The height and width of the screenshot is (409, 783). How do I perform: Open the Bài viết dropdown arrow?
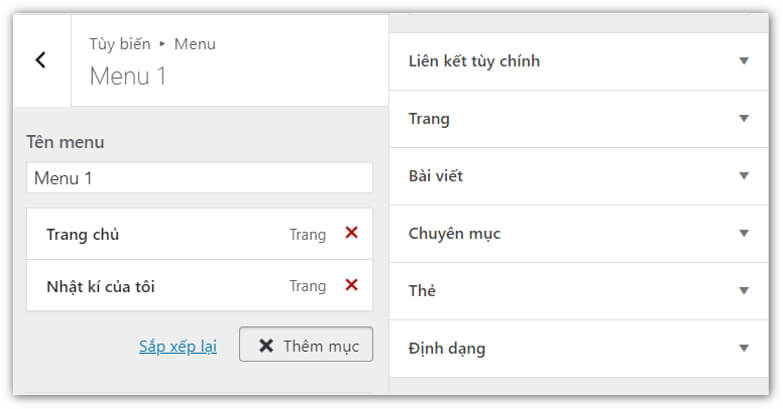[x=743, y=176]
